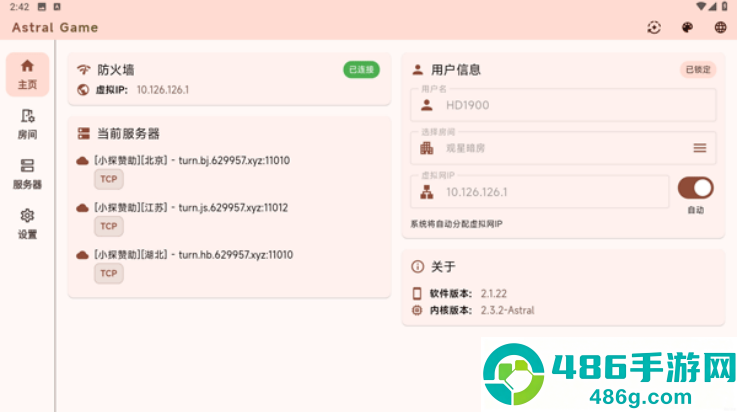Click the 虚拟网IP input field
Screen dimensions: 737x412
540,192
